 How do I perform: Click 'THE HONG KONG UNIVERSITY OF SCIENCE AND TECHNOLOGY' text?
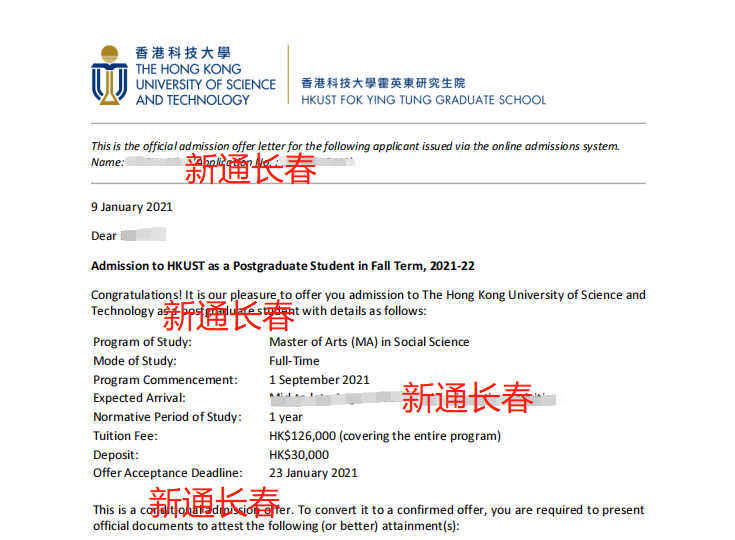coord(206,84)
